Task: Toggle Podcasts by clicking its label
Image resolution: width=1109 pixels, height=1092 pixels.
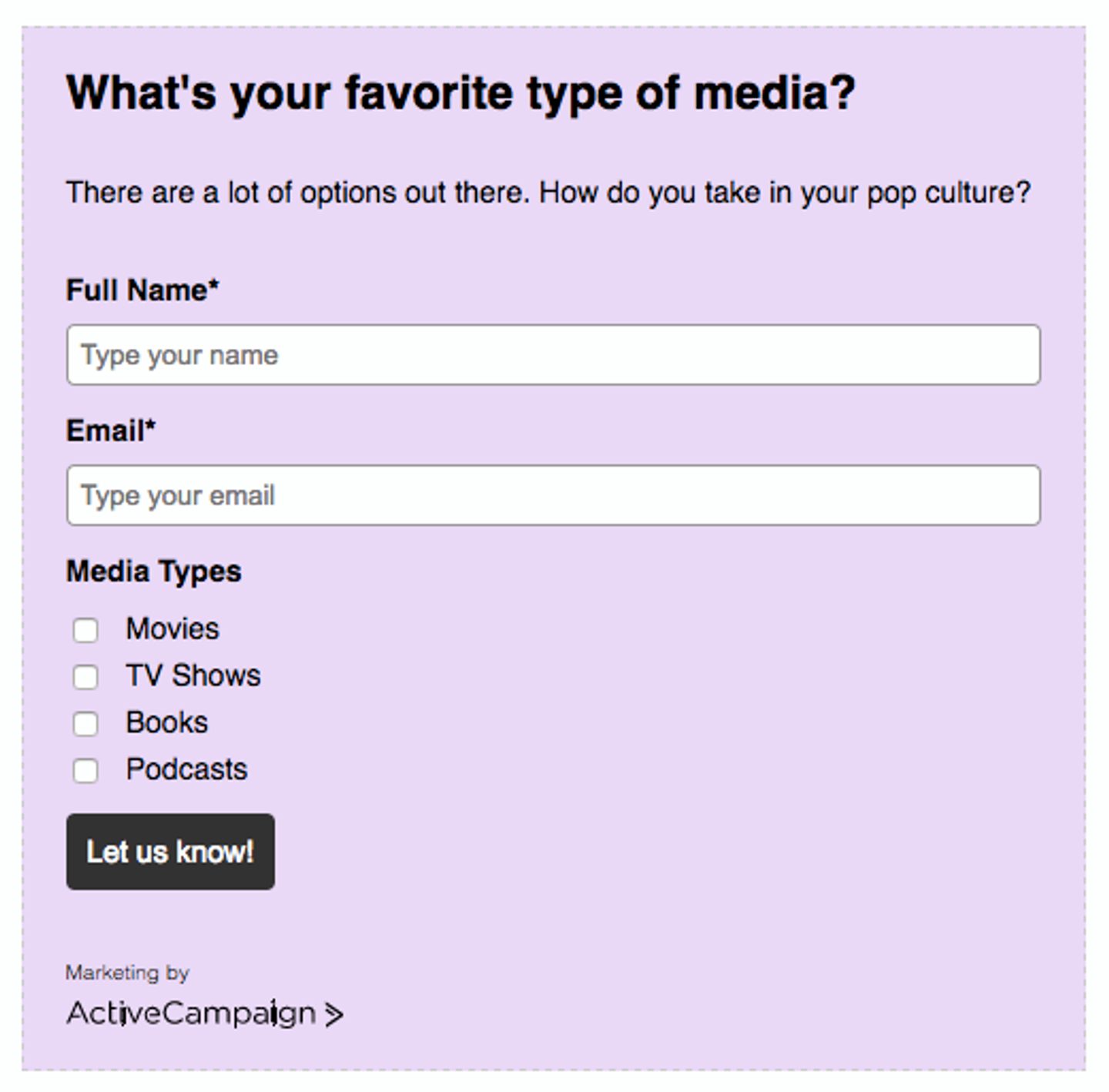Action: [x=185, y=769]
